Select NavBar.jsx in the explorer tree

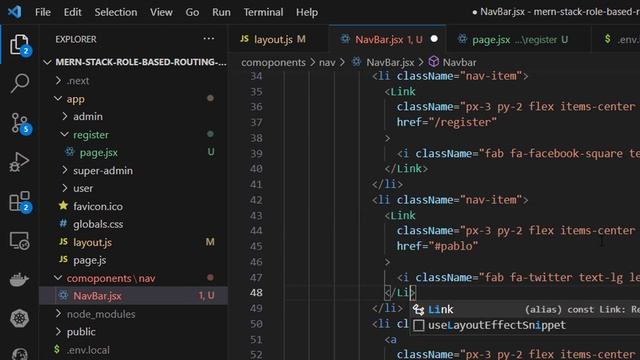133,296
